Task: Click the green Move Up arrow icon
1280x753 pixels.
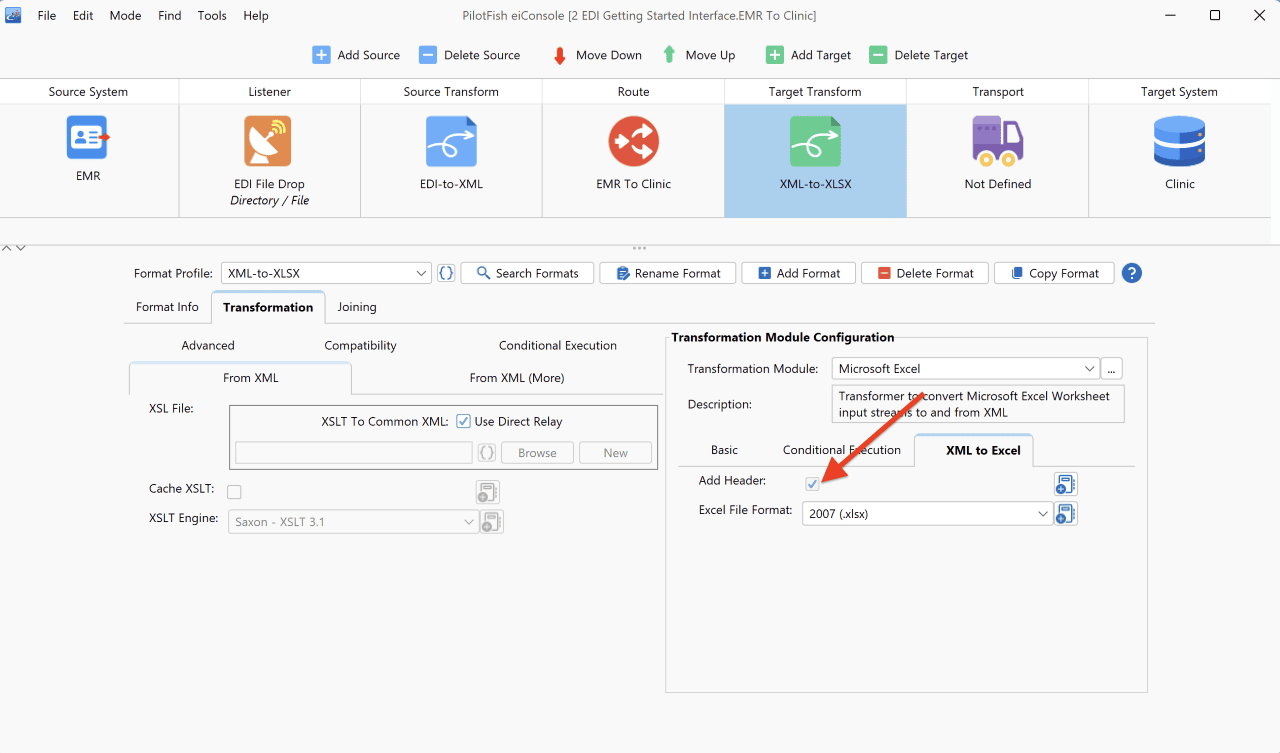Action: tap(669, 55)
